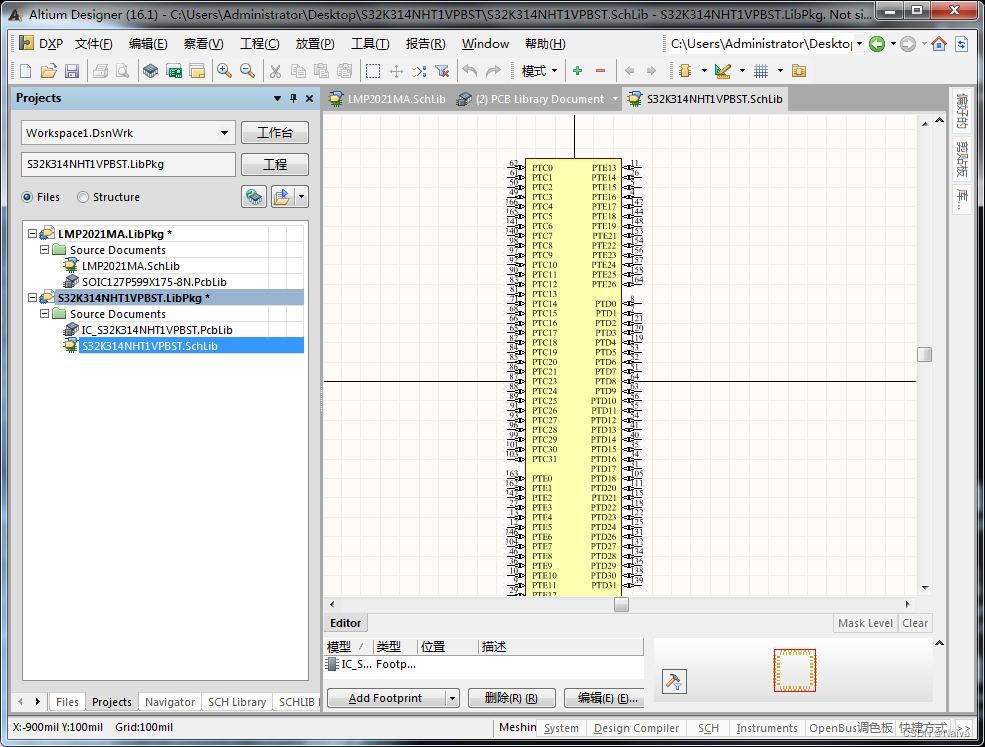Click the Undo arrow icon

click(x=470, y=71)
